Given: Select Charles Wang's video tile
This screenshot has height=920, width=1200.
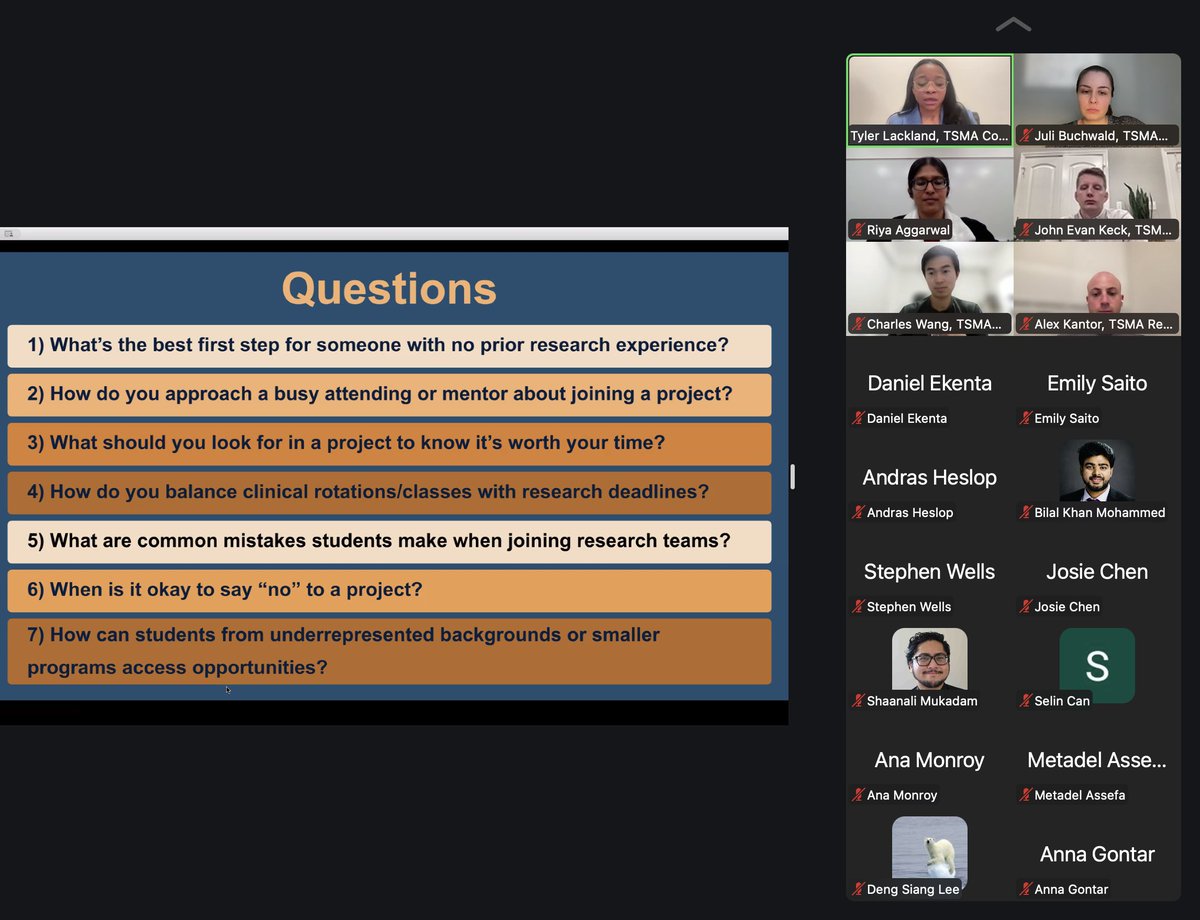Looking at the screenshot, I should [x=930, y=288].
